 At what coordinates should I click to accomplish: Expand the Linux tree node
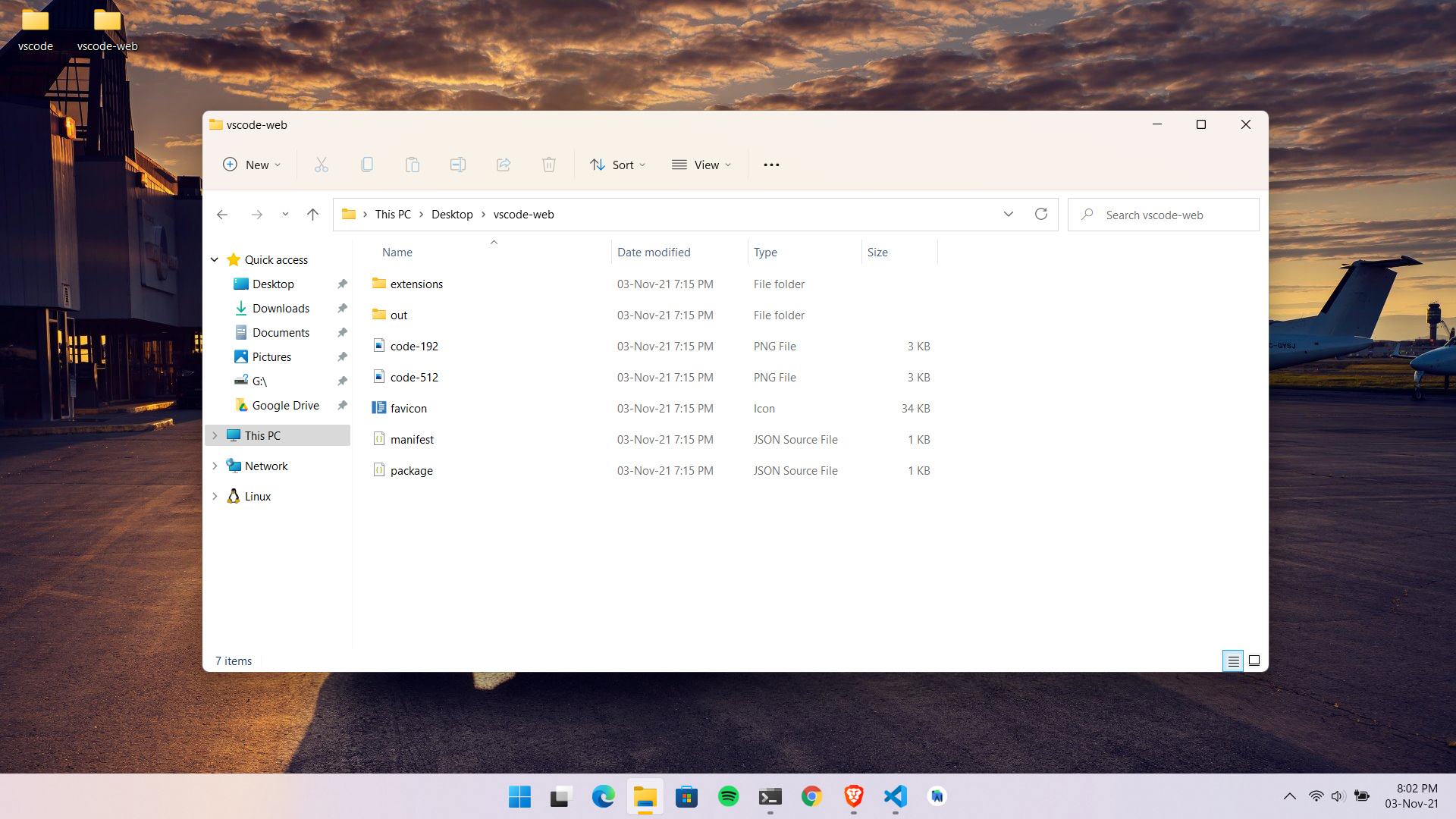[215, 496]
